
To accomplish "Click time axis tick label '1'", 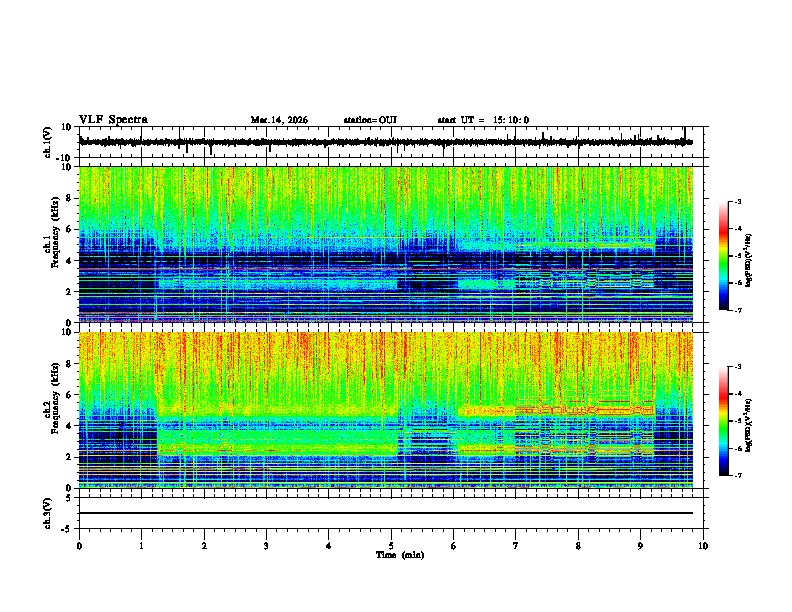I will point(141,545).
